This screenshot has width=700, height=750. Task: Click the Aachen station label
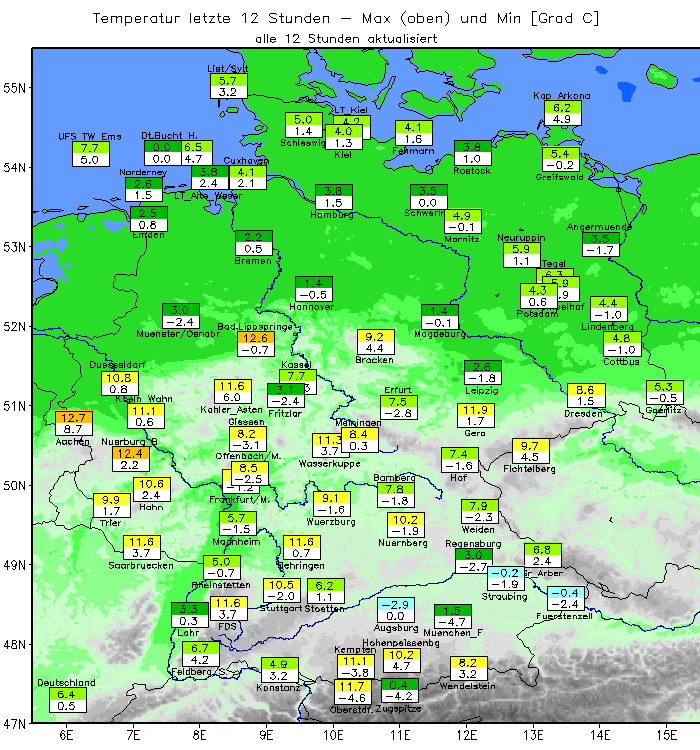tap(72, 441)
